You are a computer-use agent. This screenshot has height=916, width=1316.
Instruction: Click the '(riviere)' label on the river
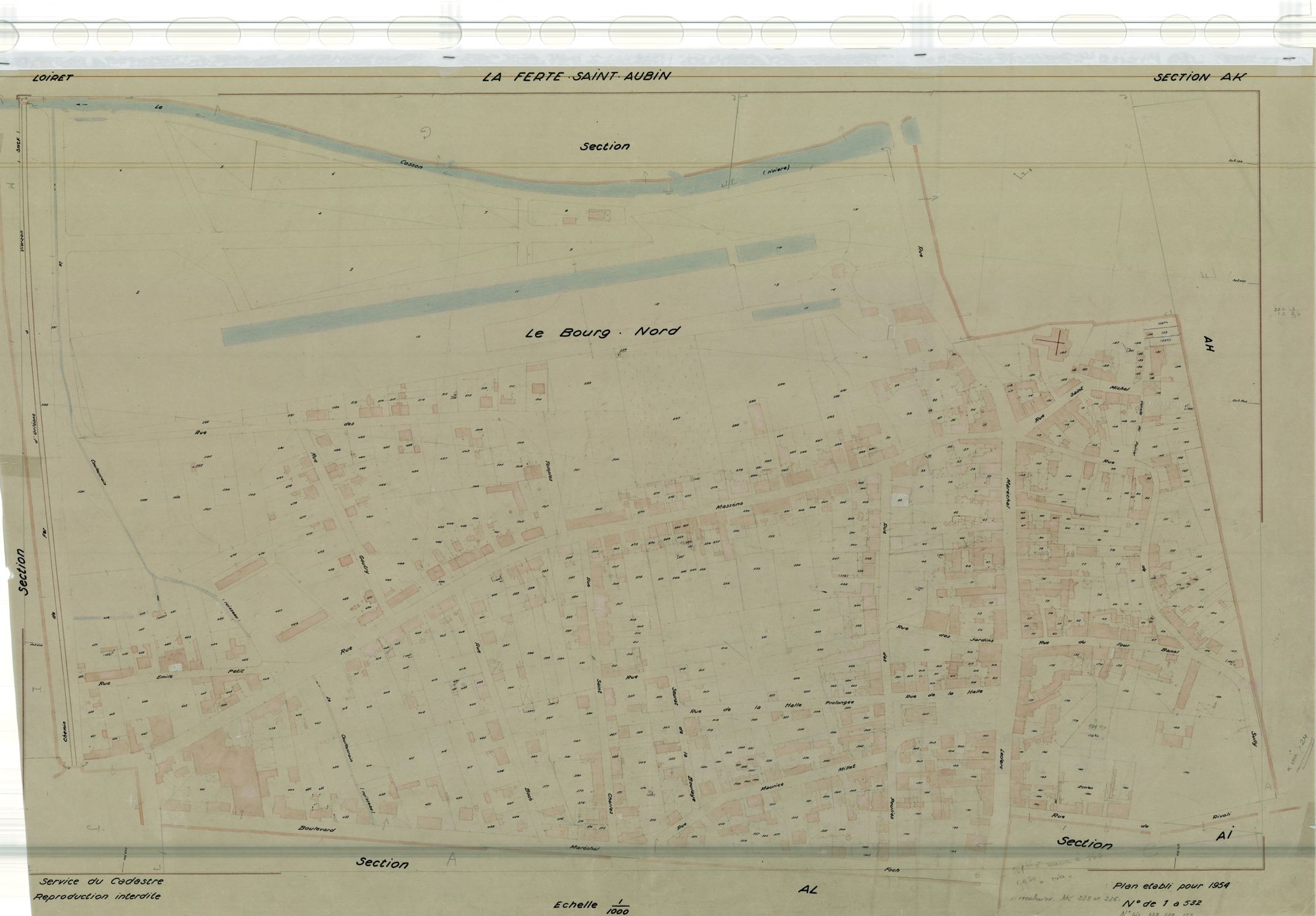(776, 169)
